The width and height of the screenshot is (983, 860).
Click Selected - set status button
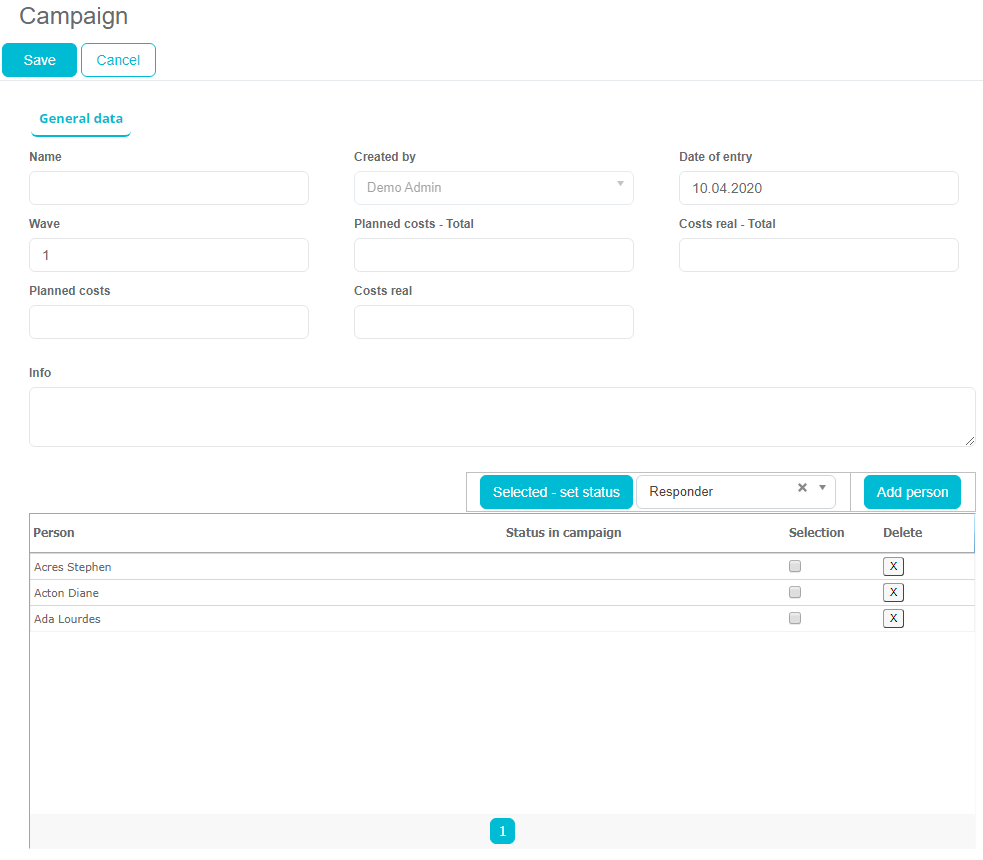(556, 492)
